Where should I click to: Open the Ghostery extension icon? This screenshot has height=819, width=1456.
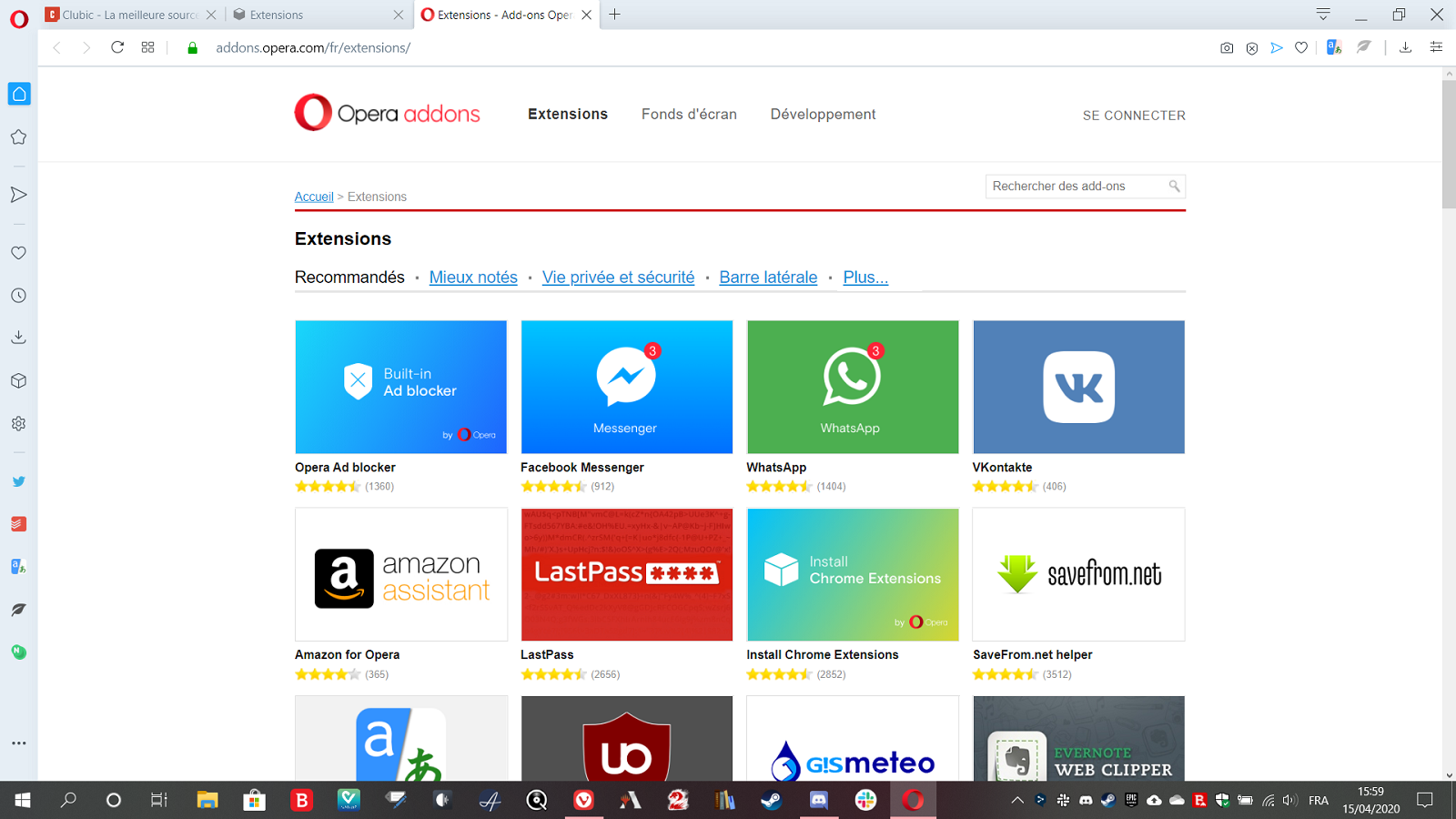click(x=1363, y=47)
